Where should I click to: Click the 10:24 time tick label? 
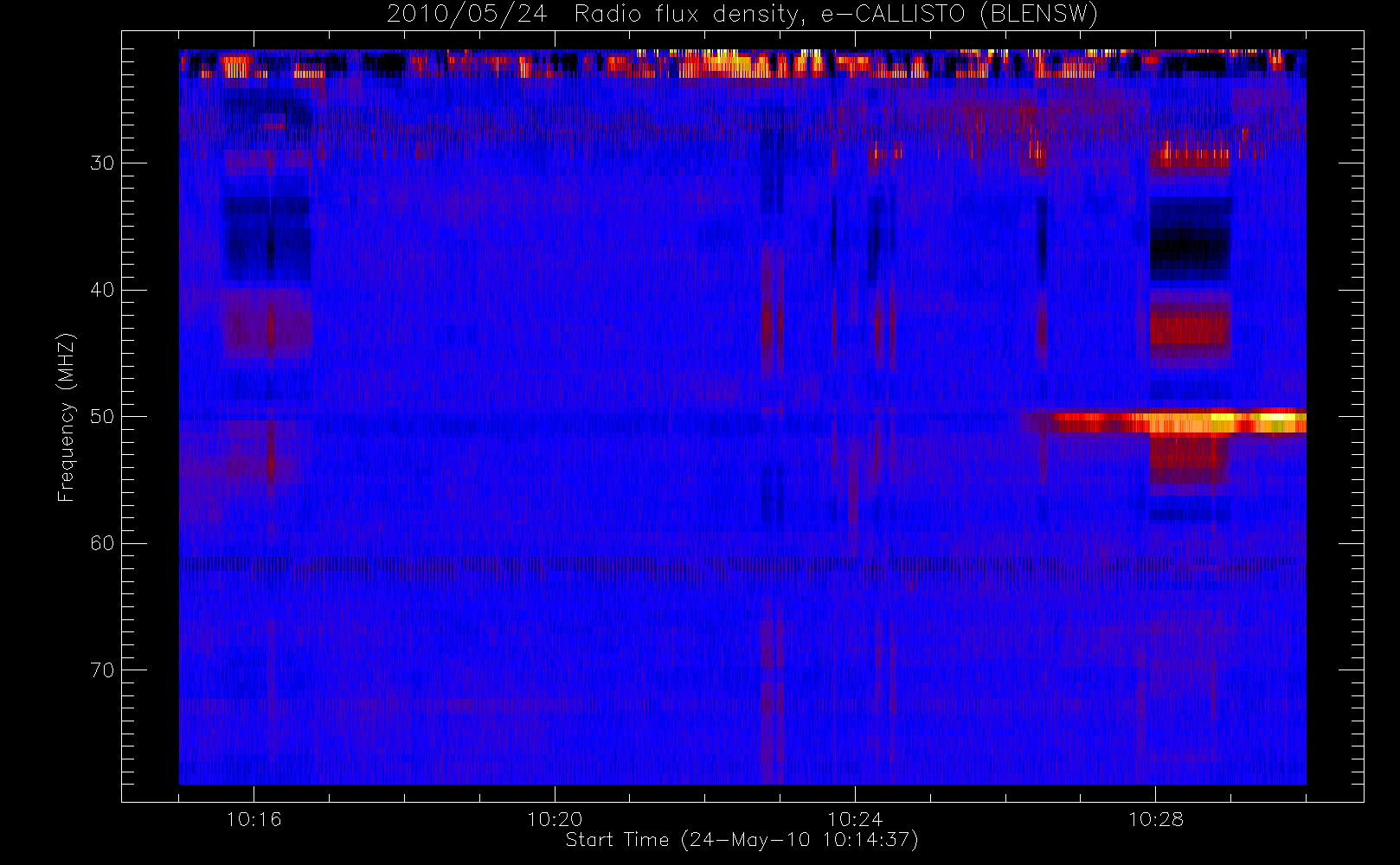tap(855, 819)
